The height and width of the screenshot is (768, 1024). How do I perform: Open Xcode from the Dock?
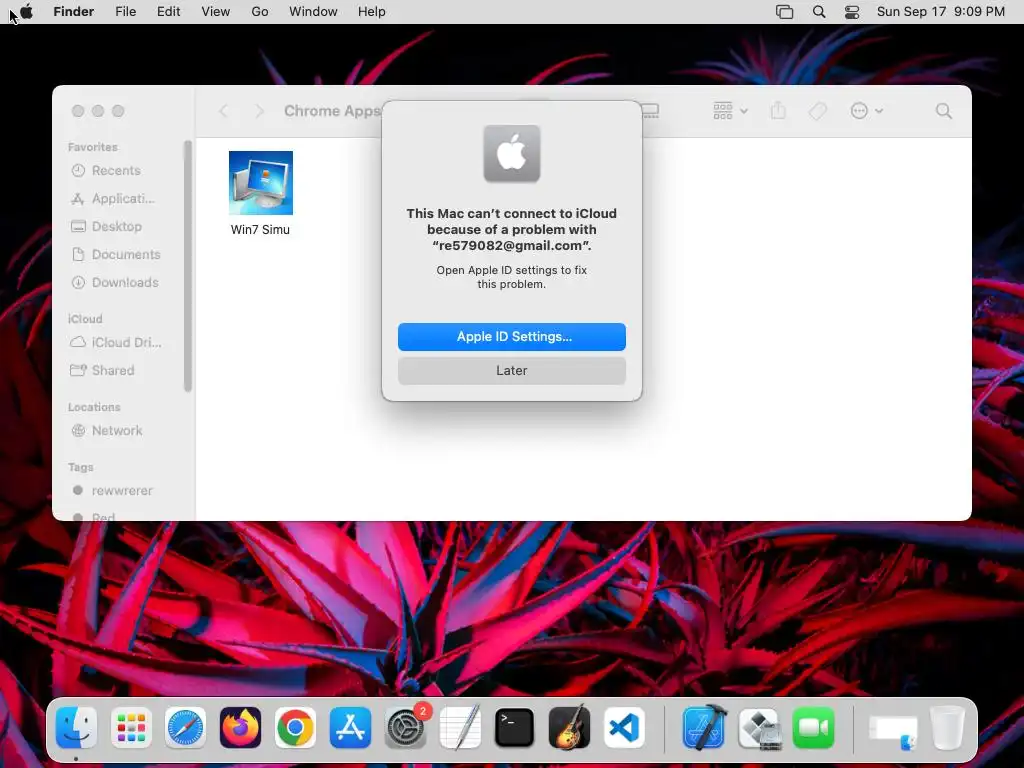point(704,728)
